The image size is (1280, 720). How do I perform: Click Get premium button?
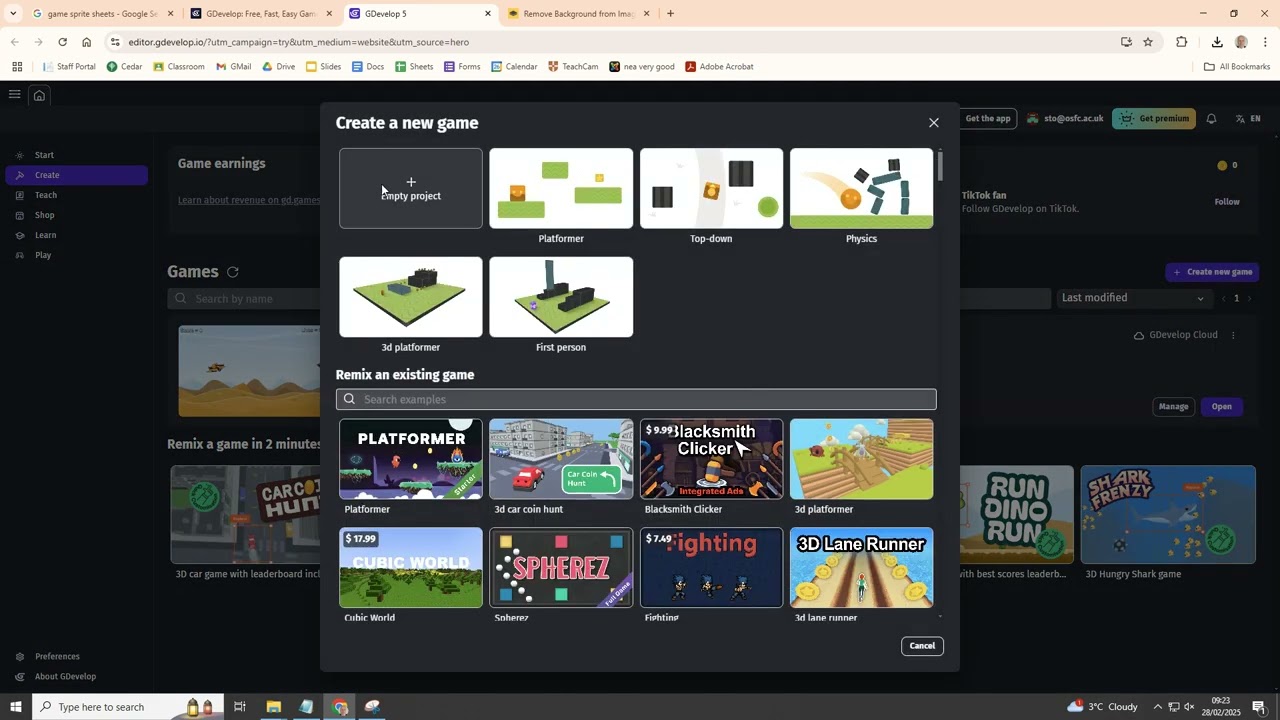tap(1155, 118)
